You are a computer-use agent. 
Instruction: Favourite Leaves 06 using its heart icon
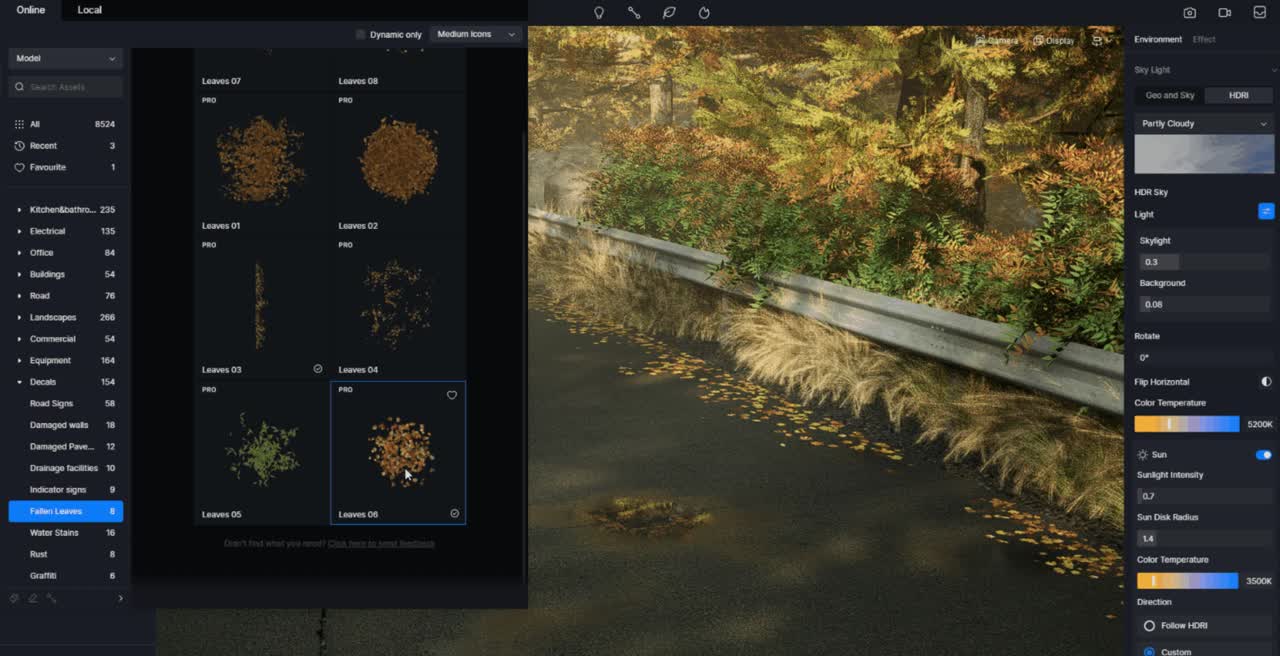click(452, 395)
